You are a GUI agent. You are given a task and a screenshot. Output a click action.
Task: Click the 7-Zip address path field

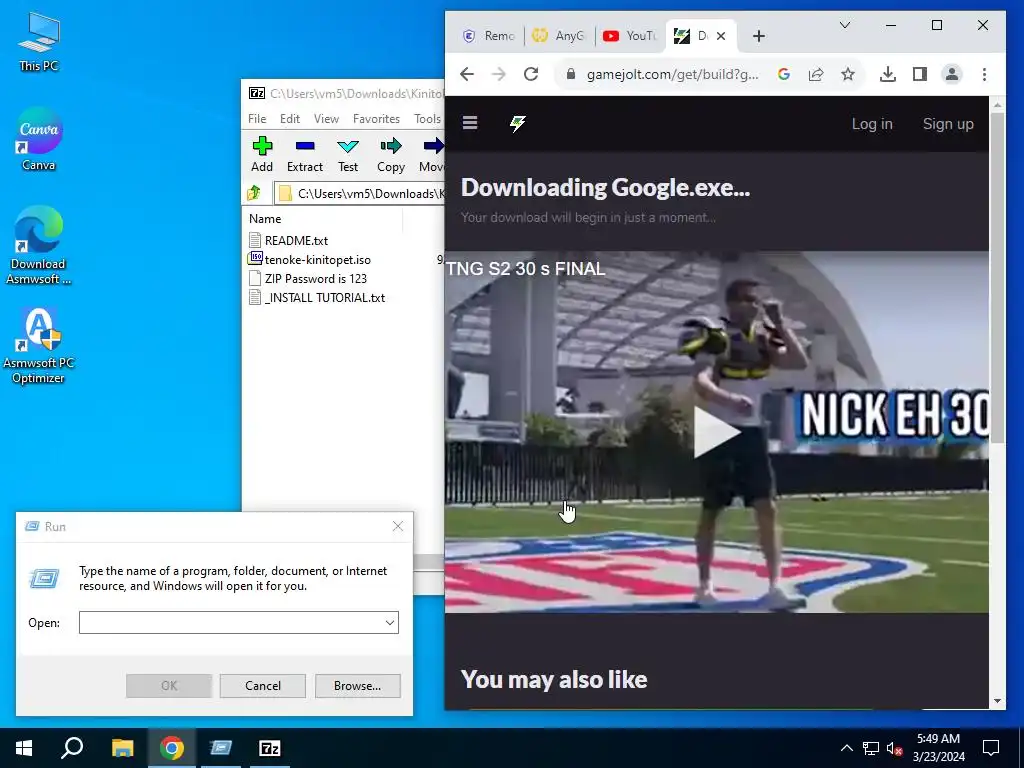tap(359, 193)
